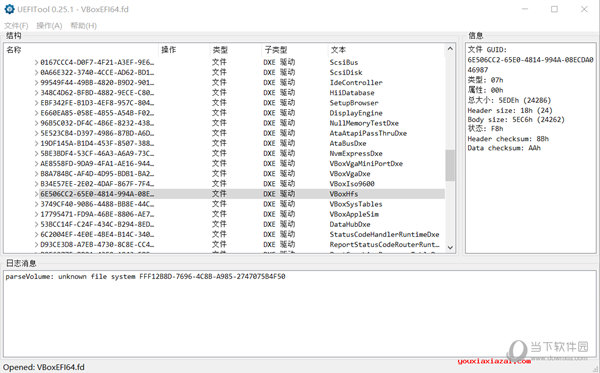
Task: Expand the VBoxIso9600 tree row
Action: [36, 184]
